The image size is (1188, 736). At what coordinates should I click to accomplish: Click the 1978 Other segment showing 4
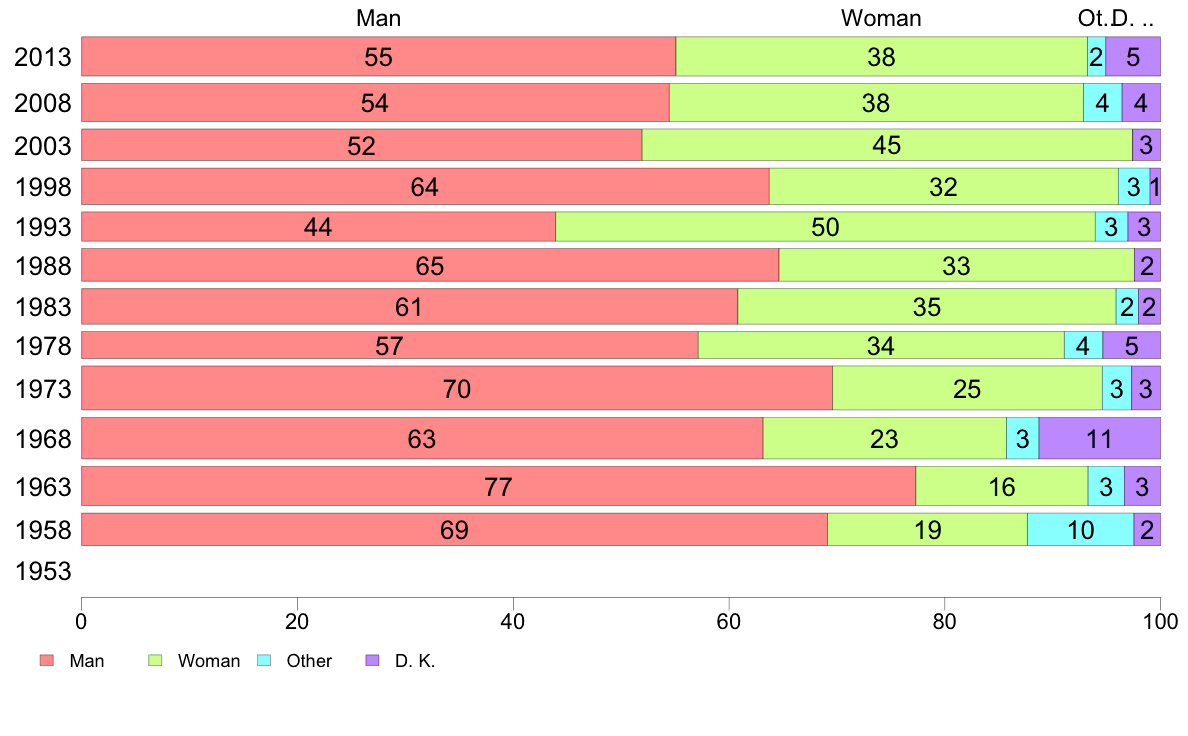click(1083, 345)
